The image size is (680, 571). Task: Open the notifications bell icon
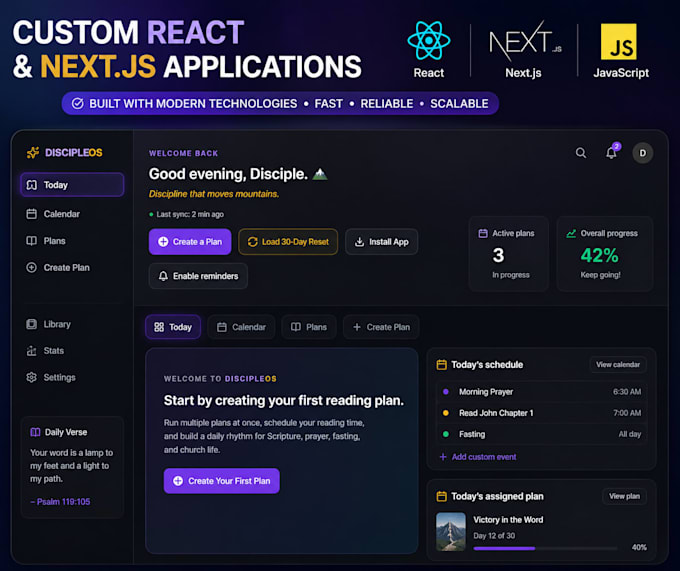click(611, 153)
